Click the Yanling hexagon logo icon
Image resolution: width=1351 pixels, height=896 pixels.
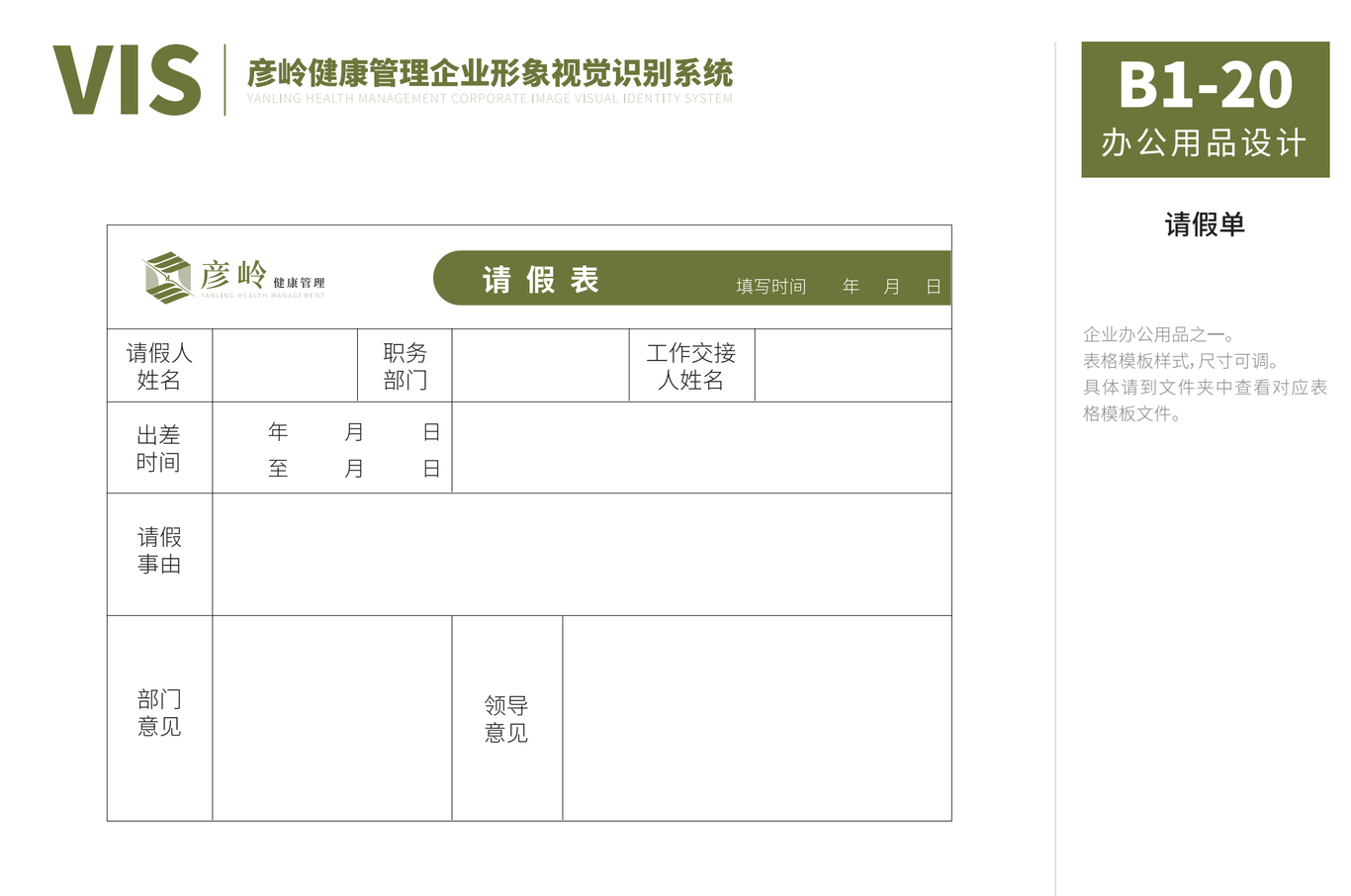[167, 277]
